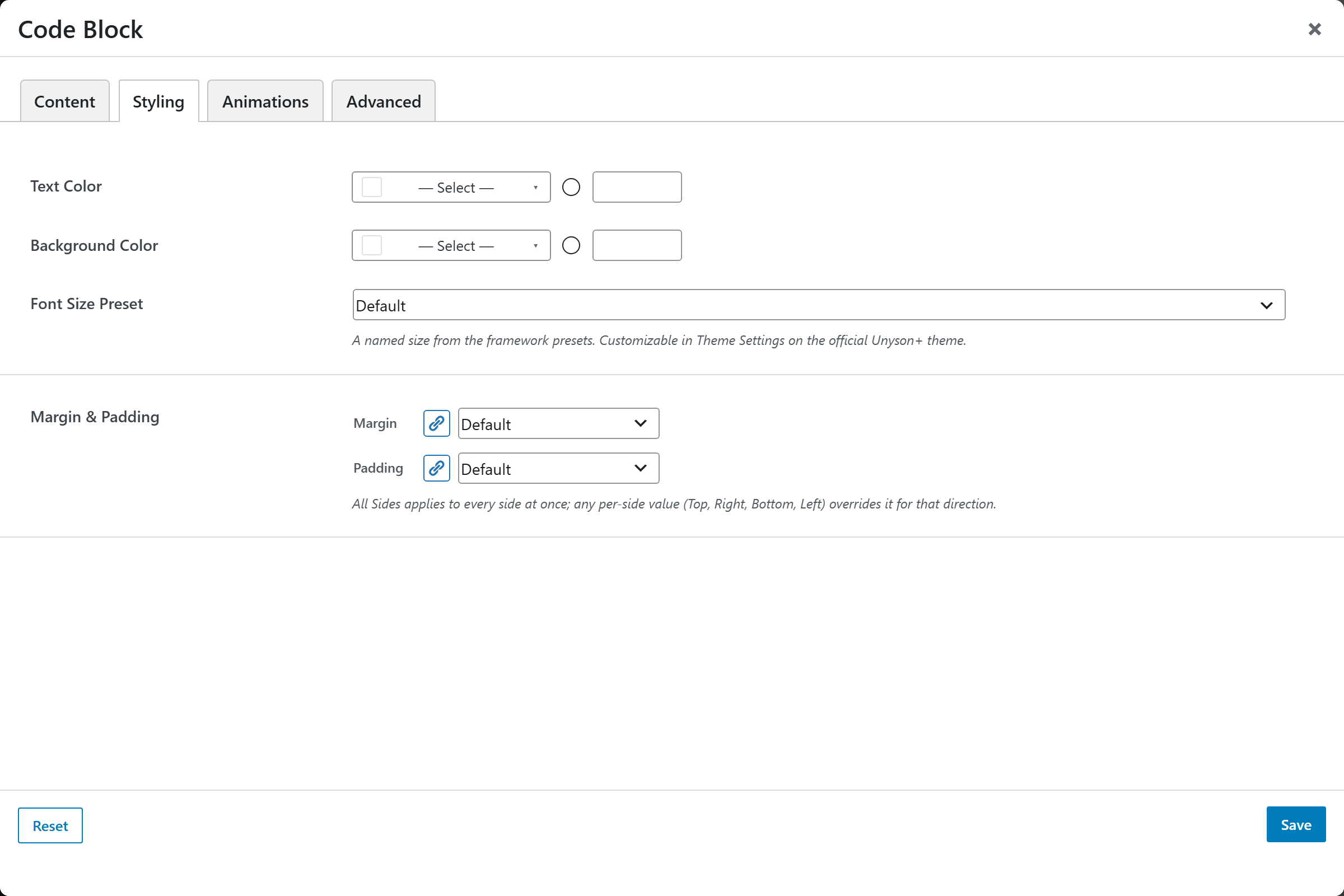Focus the Background Color custom value field
The width and height of the screenshot is (1344, 896).
(637, 245)
